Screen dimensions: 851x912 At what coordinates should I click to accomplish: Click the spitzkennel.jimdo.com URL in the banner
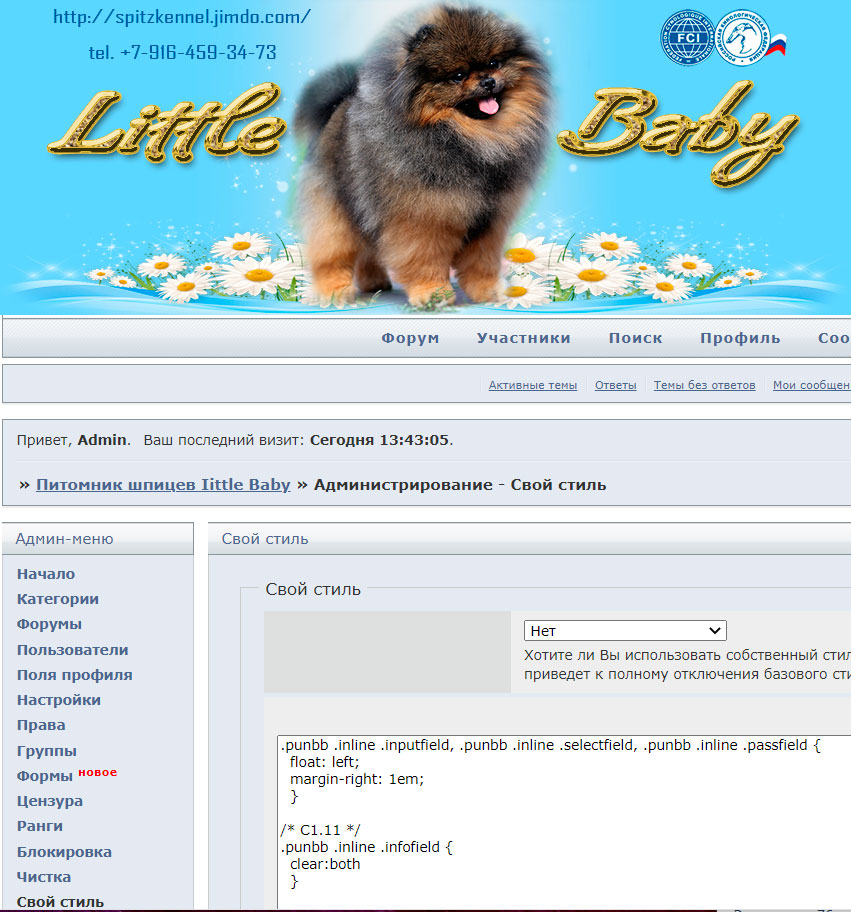[181, 17]
